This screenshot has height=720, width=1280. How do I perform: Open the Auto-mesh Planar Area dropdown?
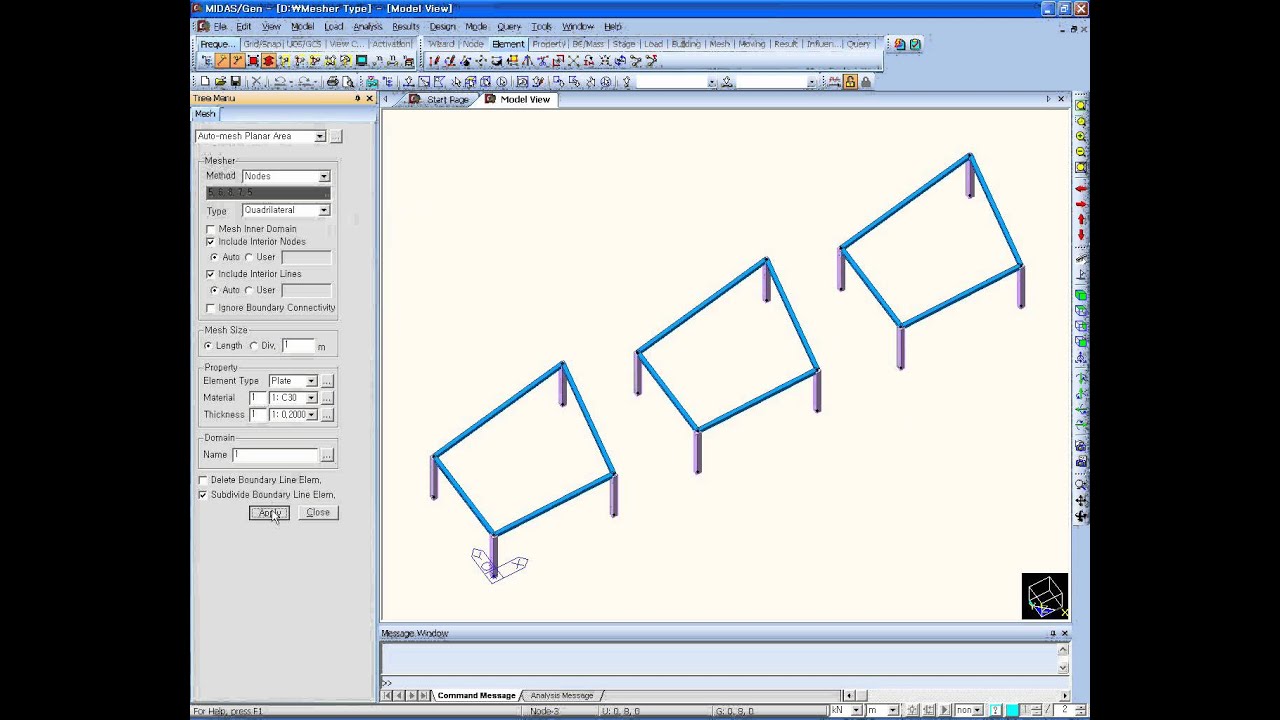pos(320,136)
